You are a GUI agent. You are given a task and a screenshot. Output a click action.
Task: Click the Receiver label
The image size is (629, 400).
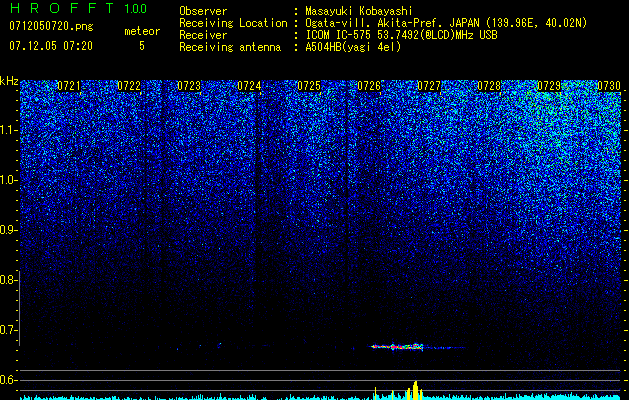(x=203, y=35)
